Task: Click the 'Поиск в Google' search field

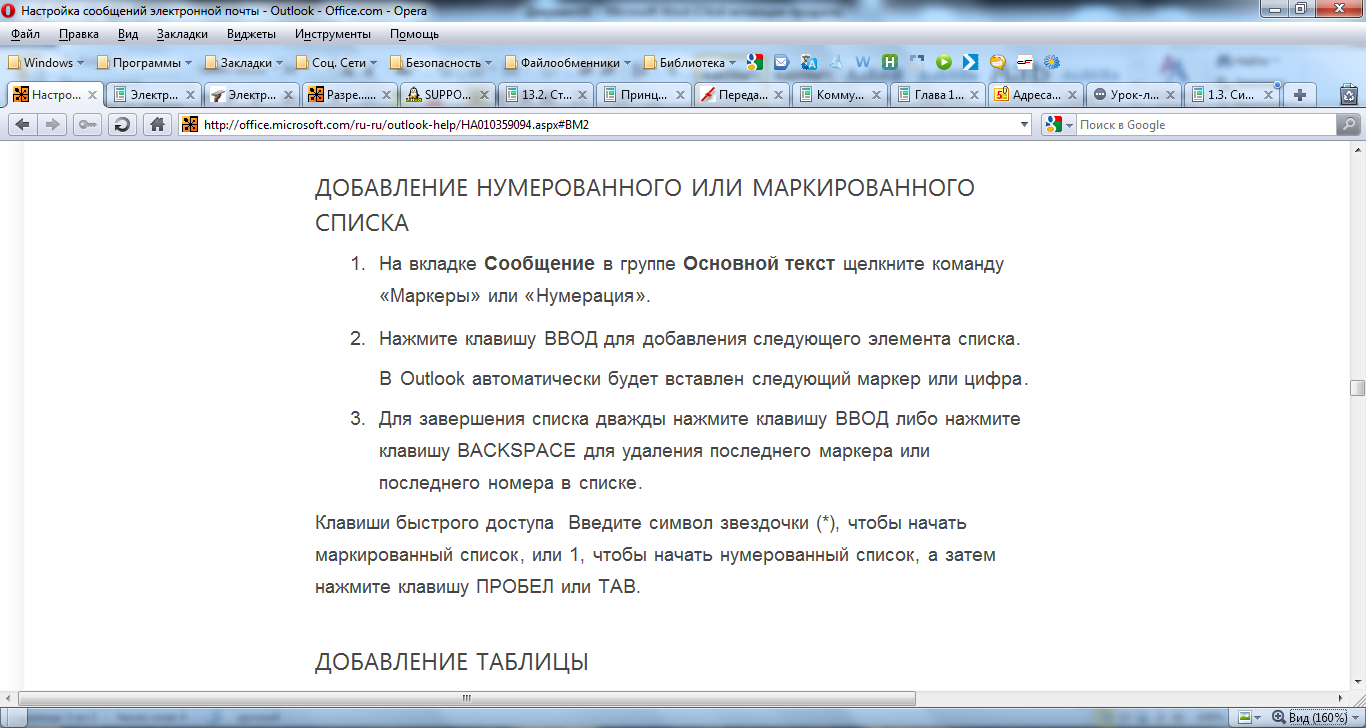Action: 1205,125
